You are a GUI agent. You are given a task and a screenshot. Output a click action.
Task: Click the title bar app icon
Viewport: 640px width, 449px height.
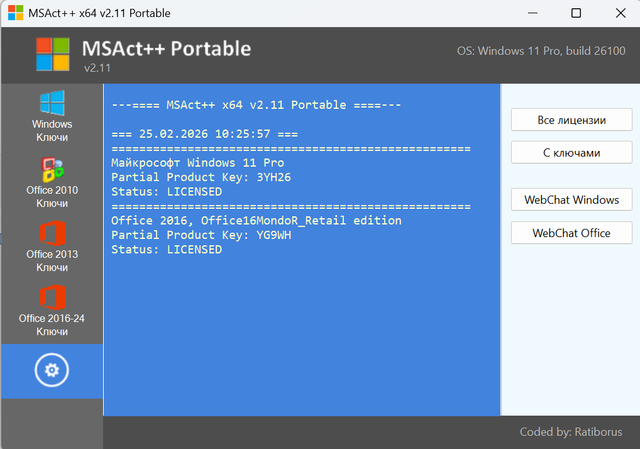[x=16, y=13]
